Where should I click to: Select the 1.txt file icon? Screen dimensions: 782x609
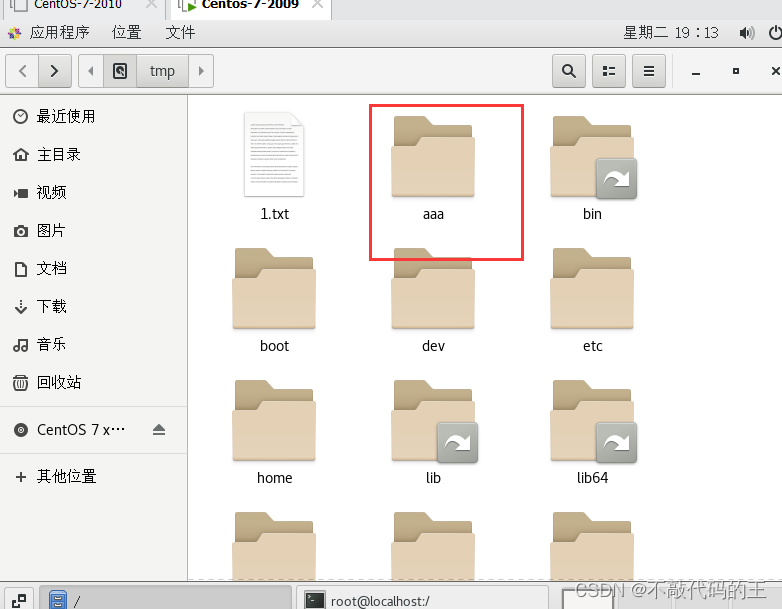click(x=274, y=154)
